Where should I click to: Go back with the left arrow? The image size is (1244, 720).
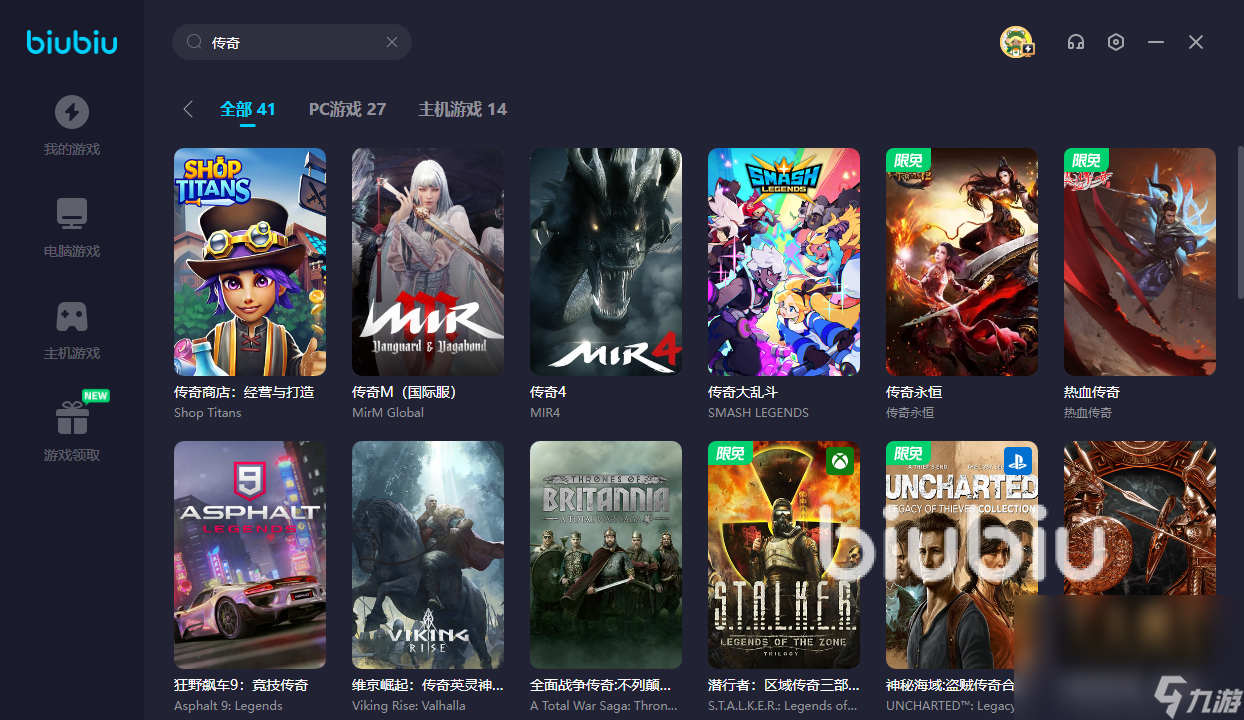point(188,109)
